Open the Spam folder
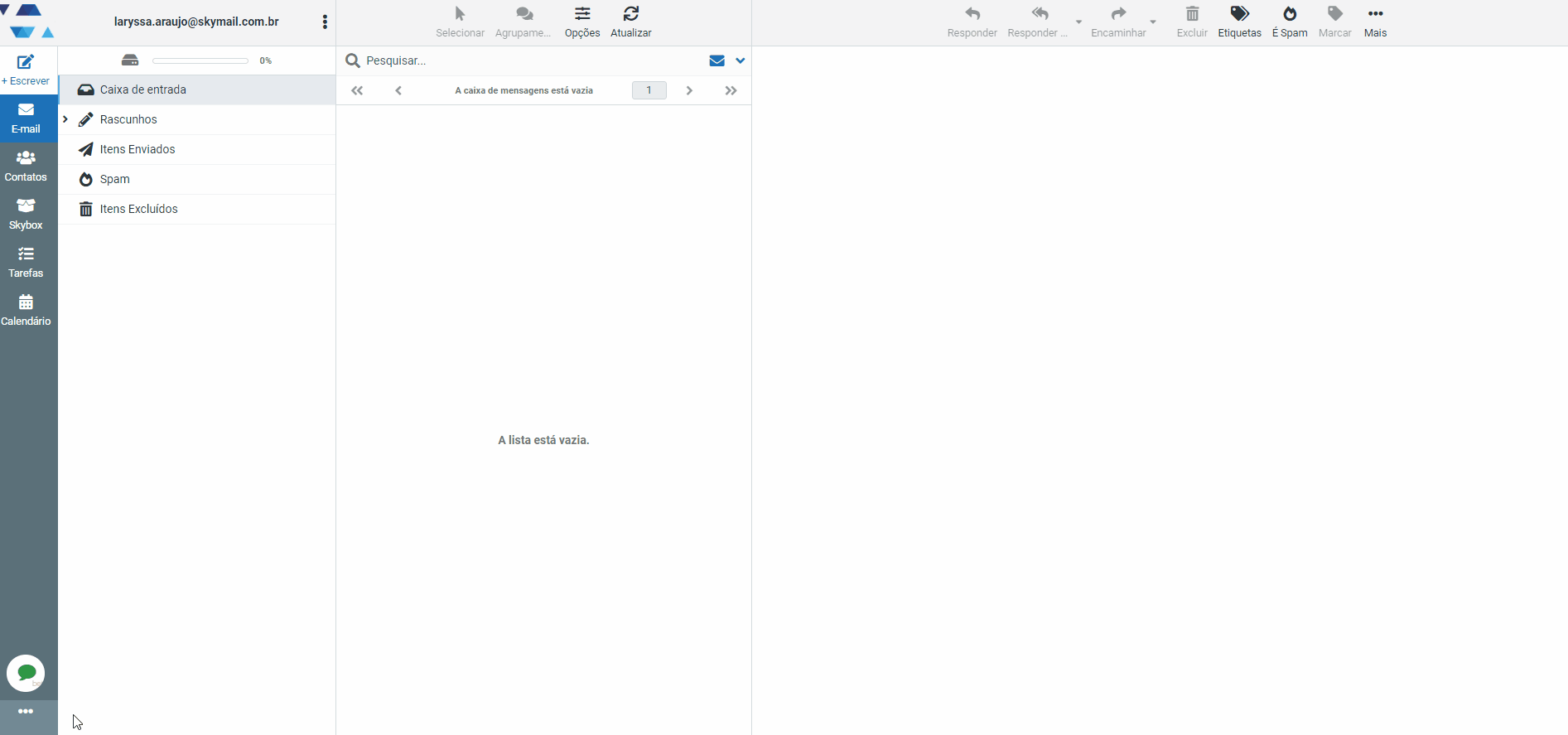 [x=197, y=179]
